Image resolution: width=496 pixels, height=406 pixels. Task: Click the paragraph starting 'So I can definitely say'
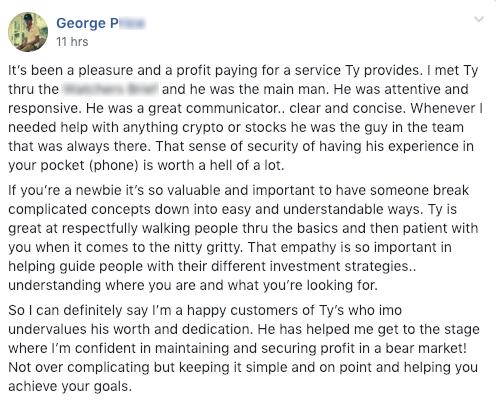click(244, 348)
